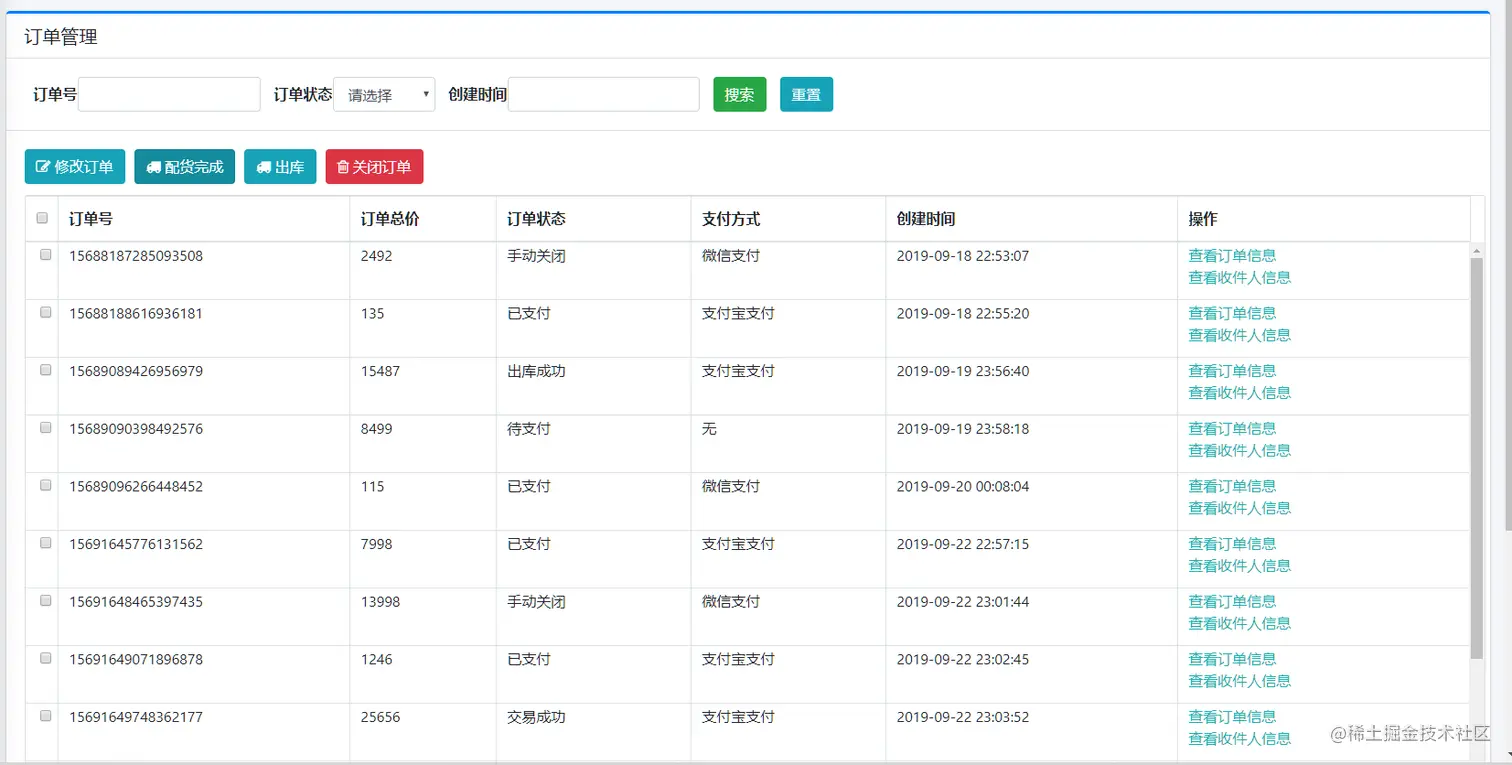Viewport: 1512px width, 765px height.
Task: Click timestamp 2019-09-20 00:08:04
Action: pyautogui.click(x=963, y=487)
